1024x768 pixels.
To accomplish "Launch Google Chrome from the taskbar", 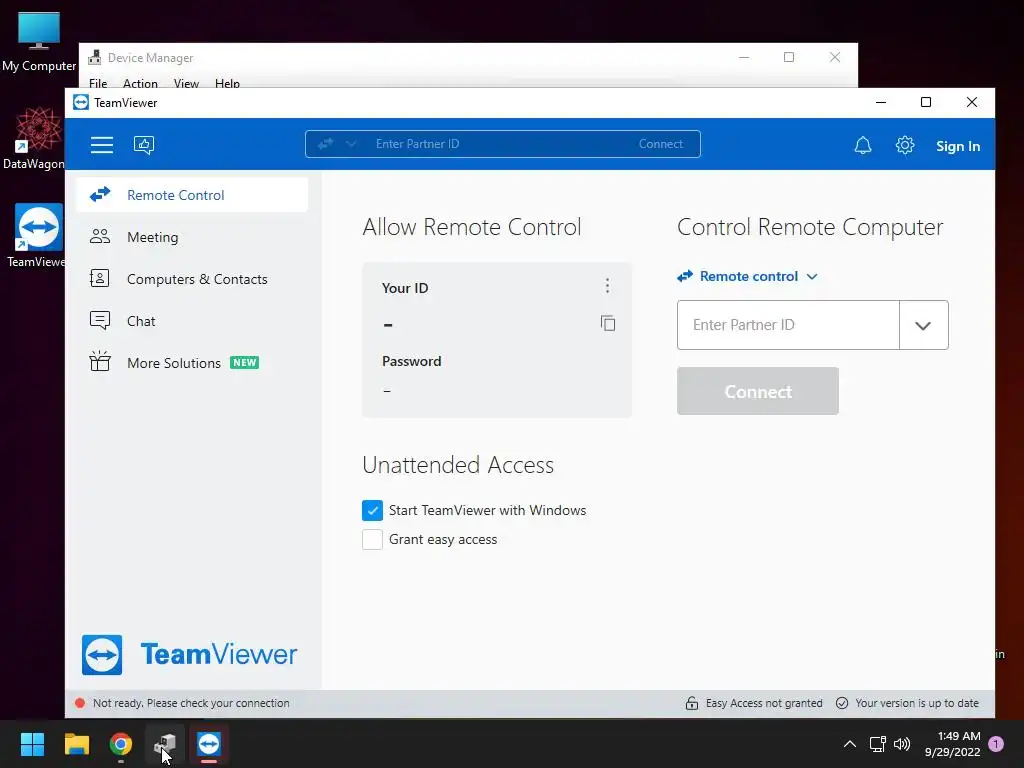I will [x=121, y=744].
